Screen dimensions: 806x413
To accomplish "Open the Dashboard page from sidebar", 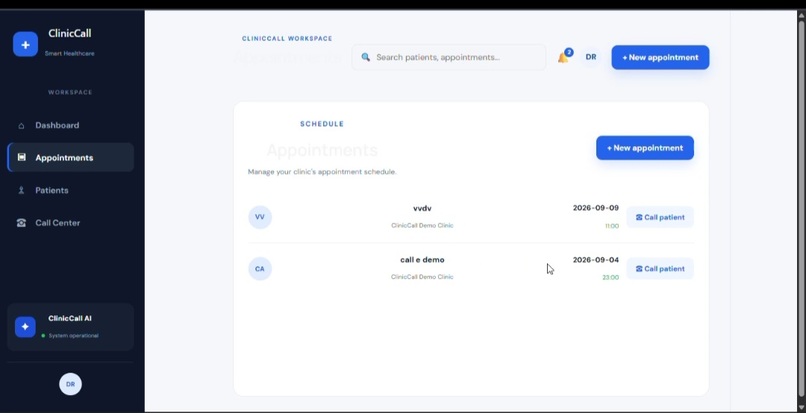I will (70, 125).
